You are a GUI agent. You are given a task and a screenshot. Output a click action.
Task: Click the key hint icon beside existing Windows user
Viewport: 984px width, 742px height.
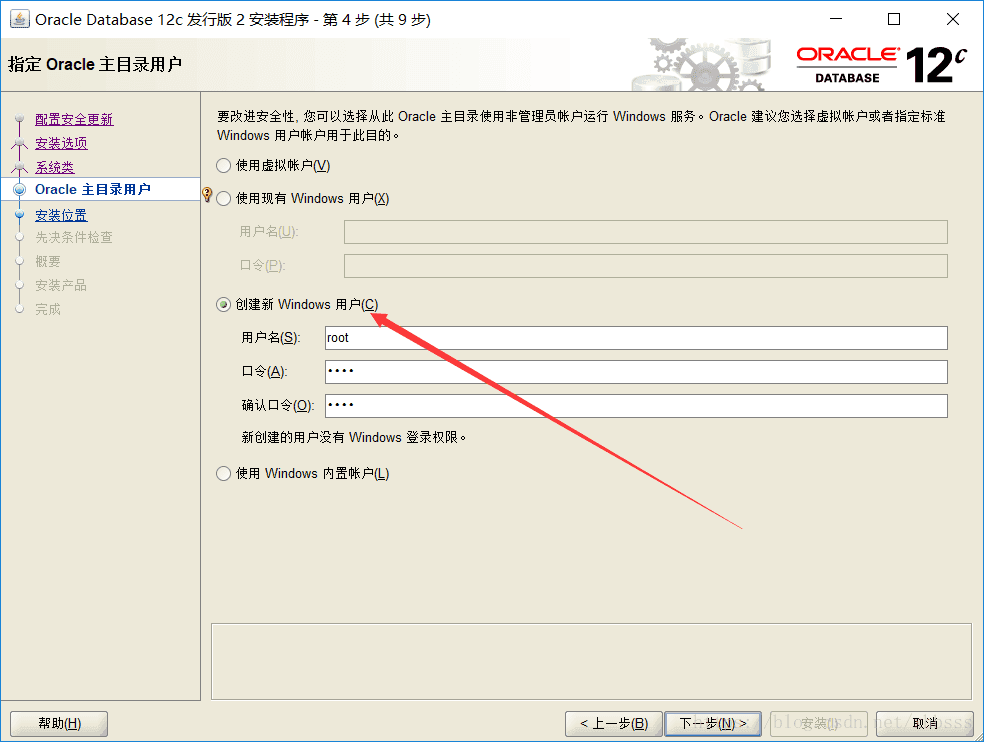208,195
